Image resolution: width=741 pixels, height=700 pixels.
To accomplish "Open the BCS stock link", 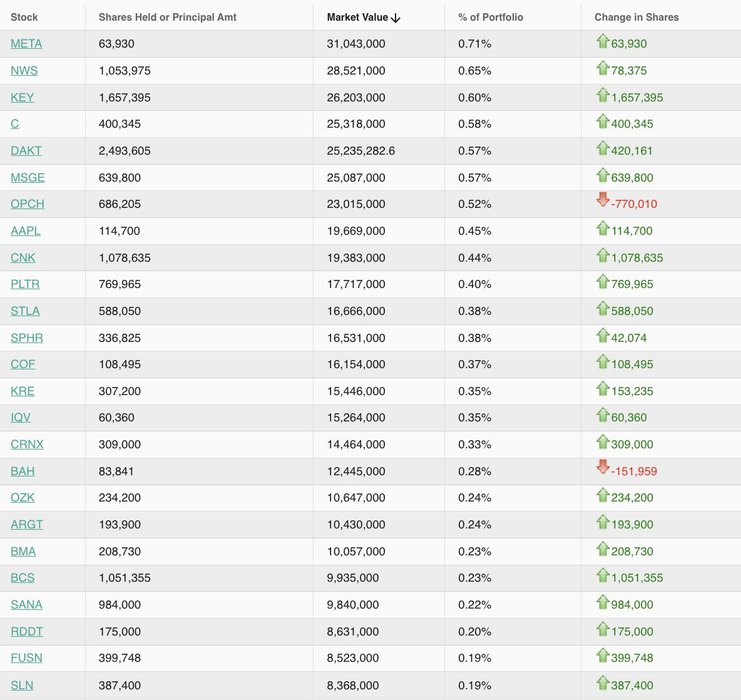I will [x=22, y=578].
